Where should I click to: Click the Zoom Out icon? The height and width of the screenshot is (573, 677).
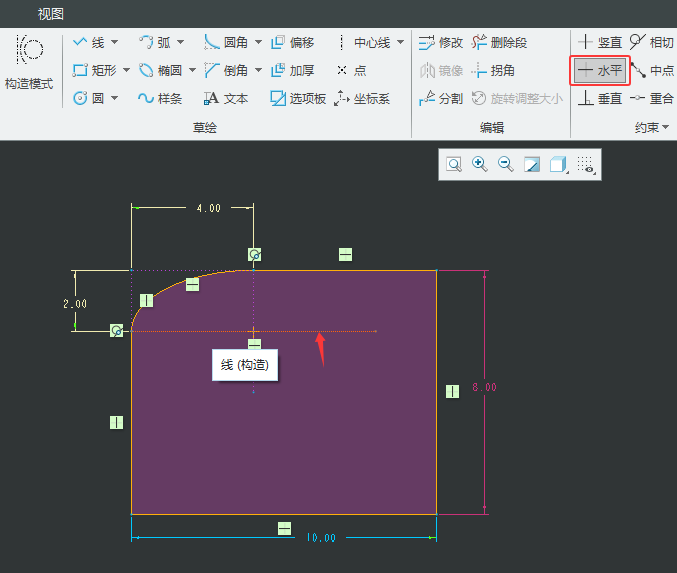tap(506, 164)
